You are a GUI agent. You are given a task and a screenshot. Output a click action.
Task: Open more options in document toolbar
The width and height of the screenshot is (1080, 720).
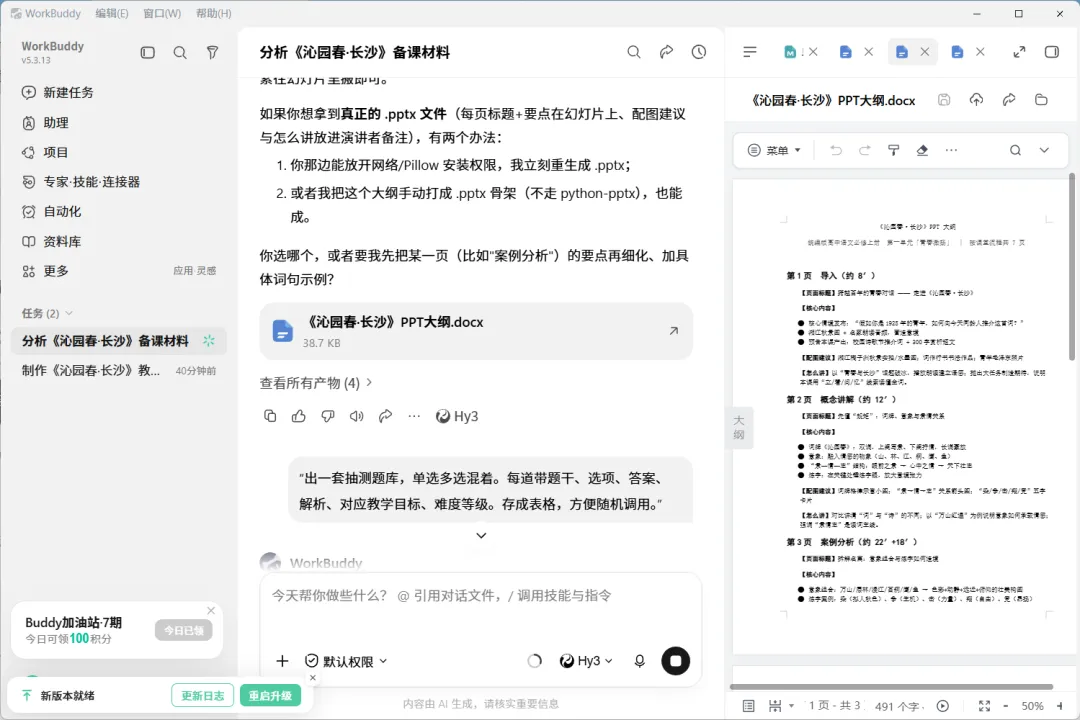(951, 150)
